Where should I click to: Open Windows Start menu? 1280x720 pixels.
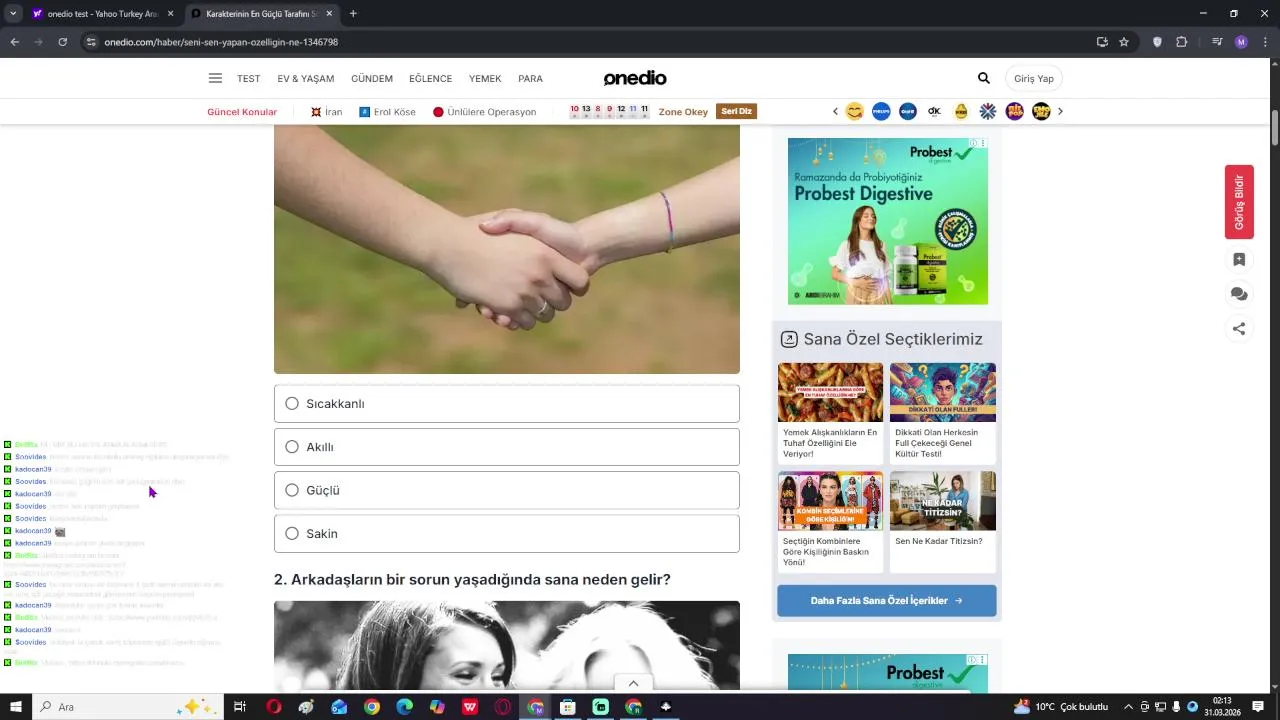point(16,707)
